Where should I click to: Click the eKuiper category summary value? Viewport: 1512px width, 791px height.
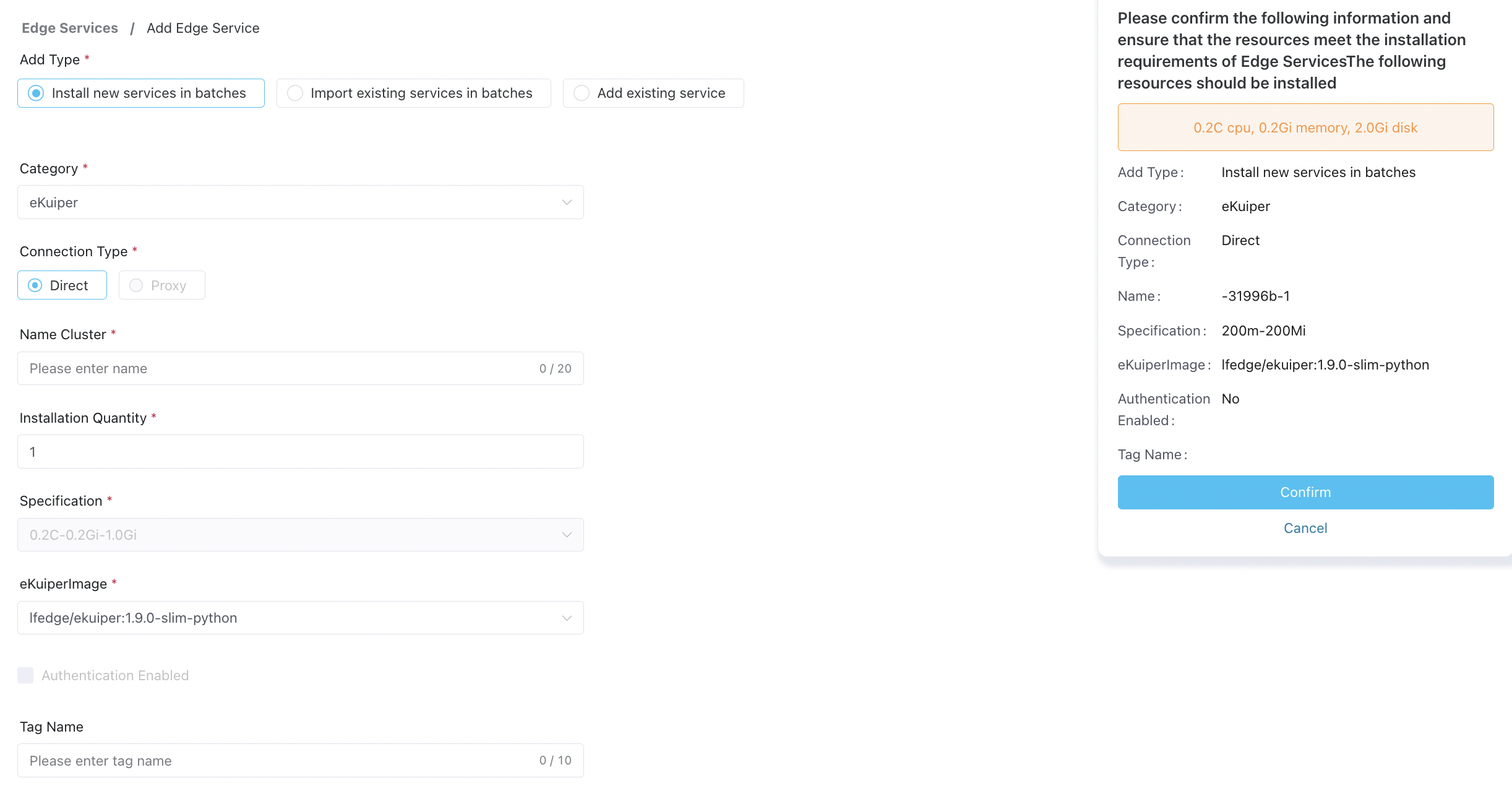1245,206
